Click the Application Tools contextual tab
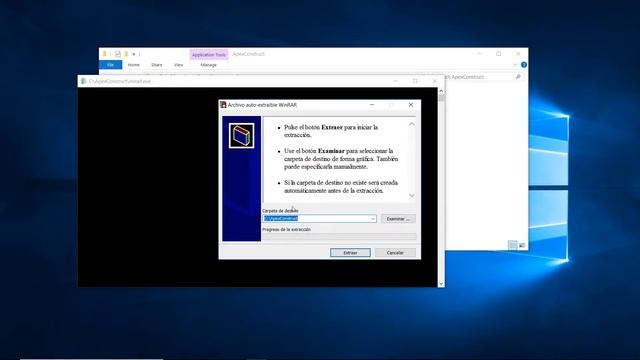 tap(209, 55)
